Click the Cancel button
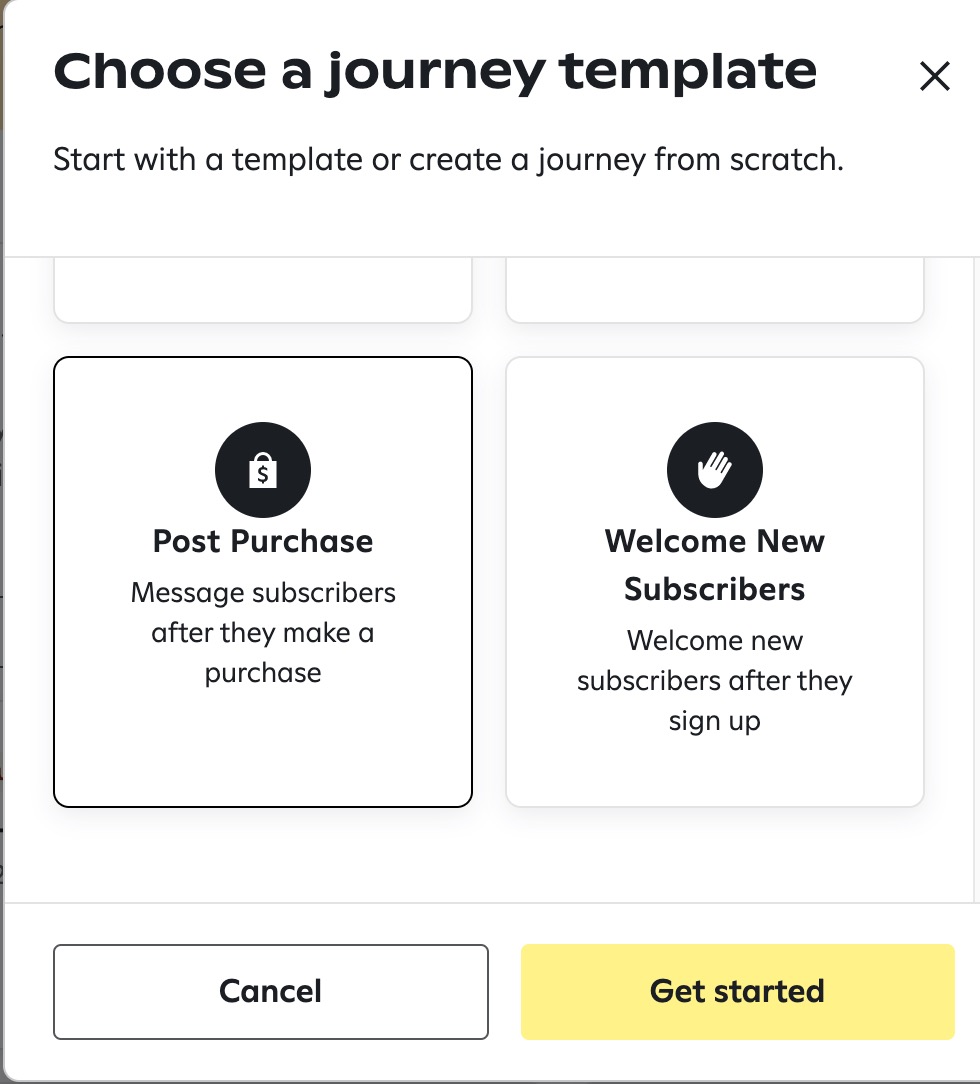Viewport: 980px width, 1084px height. [x=271, y=991]
